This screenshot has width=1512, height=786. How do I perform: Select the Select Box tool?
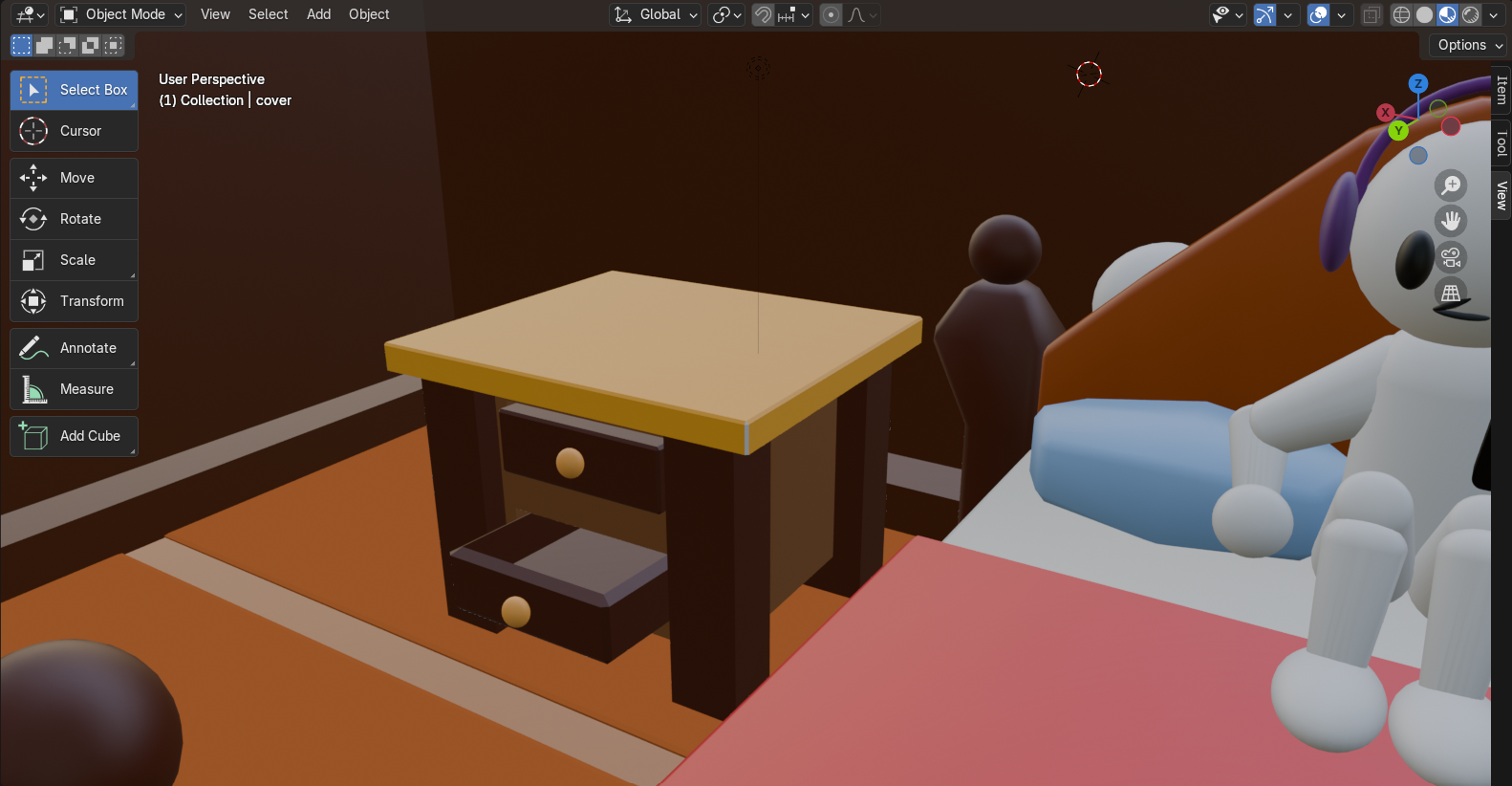[x=74, y=90]
